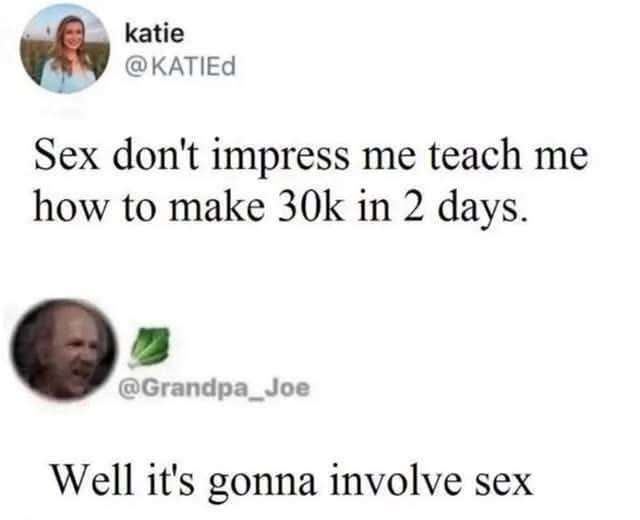Click the leafy green emoji icon

tap(149, 345)
